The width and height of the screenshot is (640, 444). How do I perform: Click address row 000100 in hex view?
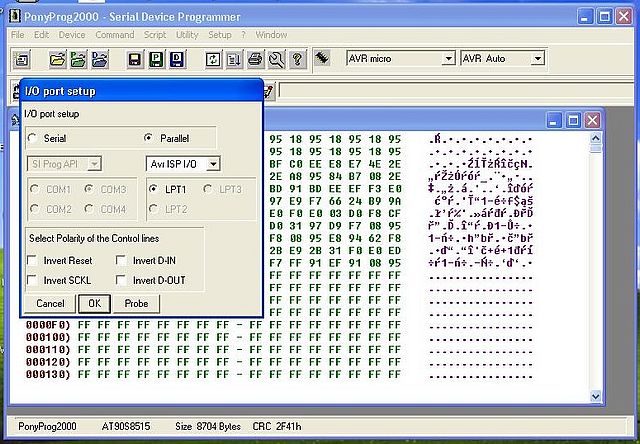point(48,337)
